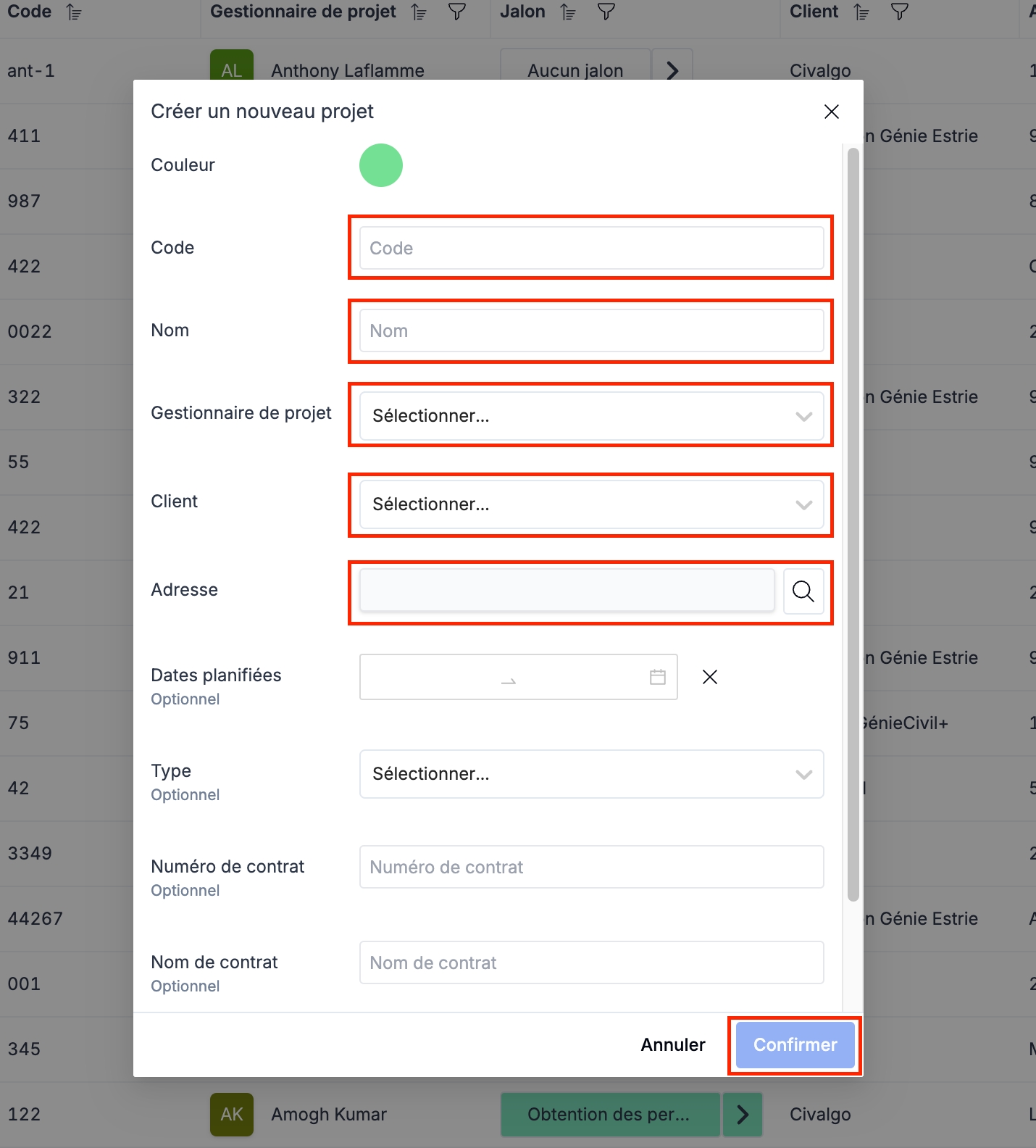1036x1148 pixels.
Task: Click the Jalon column filter icon
Action: pyautogui.click(x=606, y=12)
